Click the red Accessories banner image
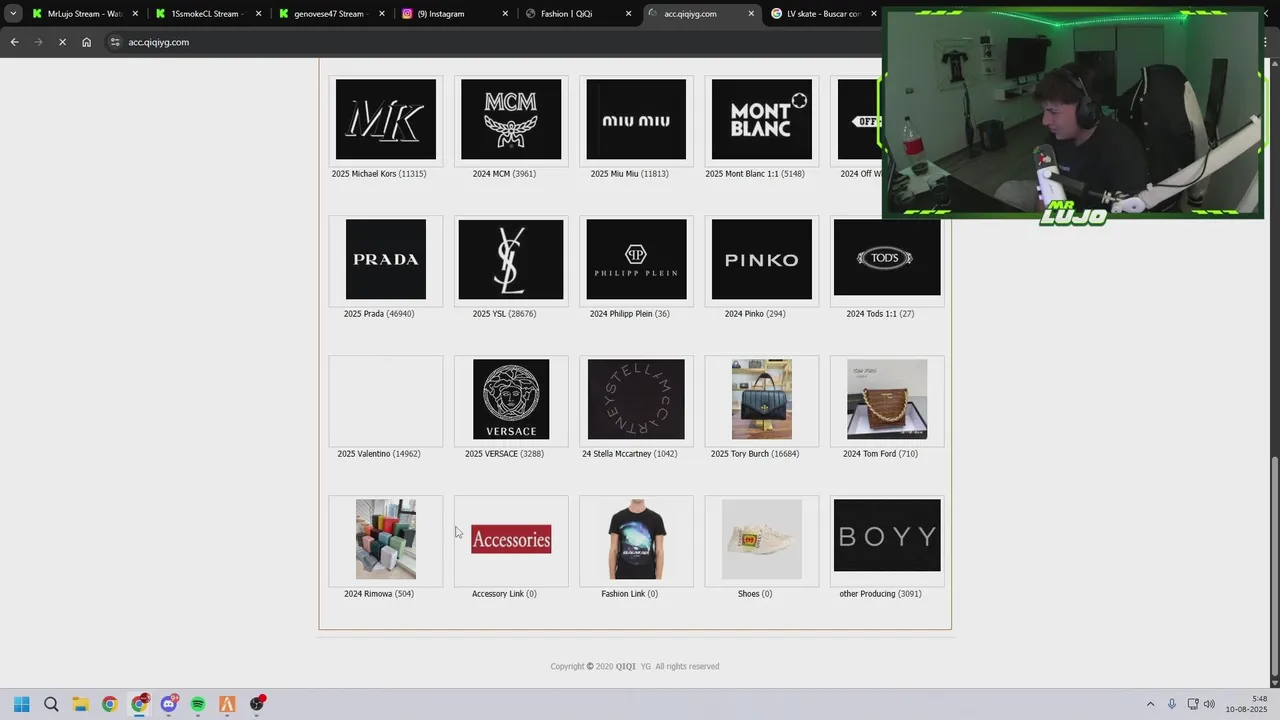Screen dimensions: 1280x720 [x=511, y=539]
